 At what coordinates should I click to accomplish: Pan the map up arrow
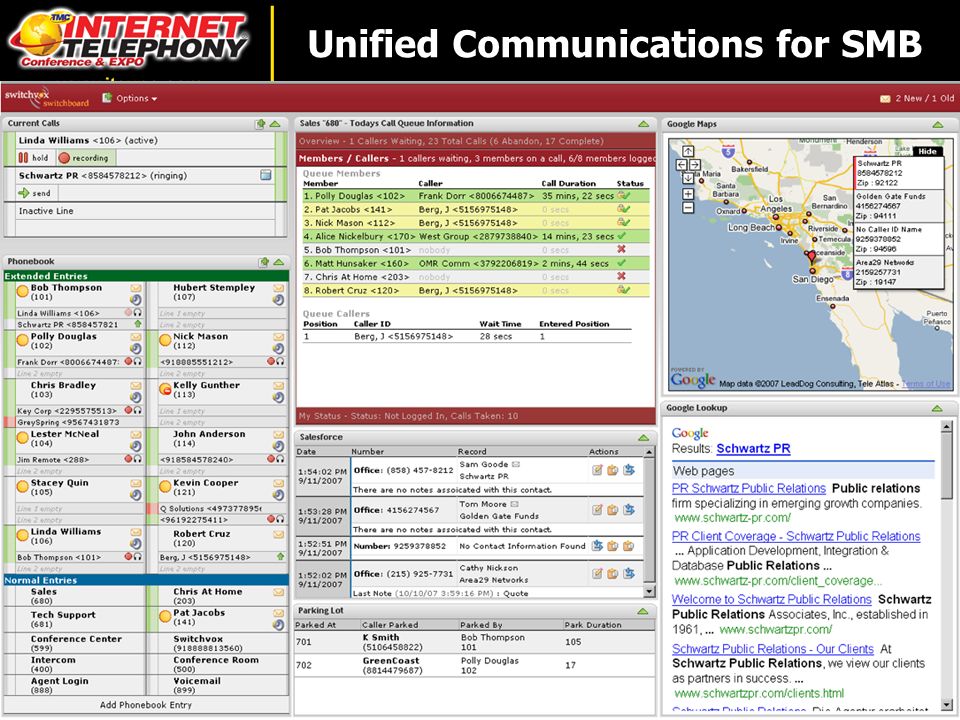pyautogui.click(x=688, y=151)
